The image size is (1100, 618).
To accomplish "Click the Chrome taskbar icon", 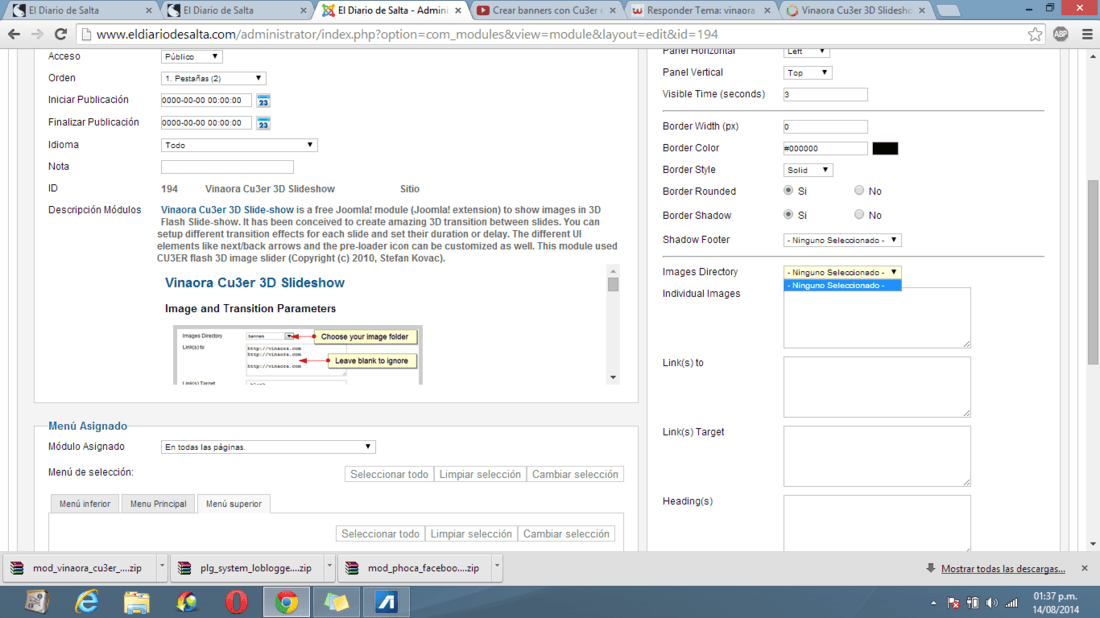I will (286, 602).
